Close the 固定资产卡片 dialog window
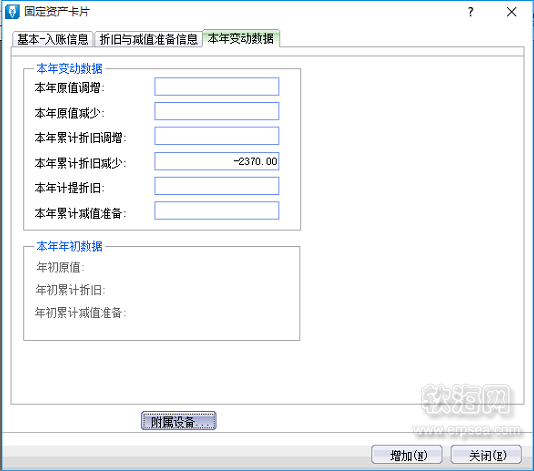The height and width of the screenshot is (471, 534). coord(511,12)
